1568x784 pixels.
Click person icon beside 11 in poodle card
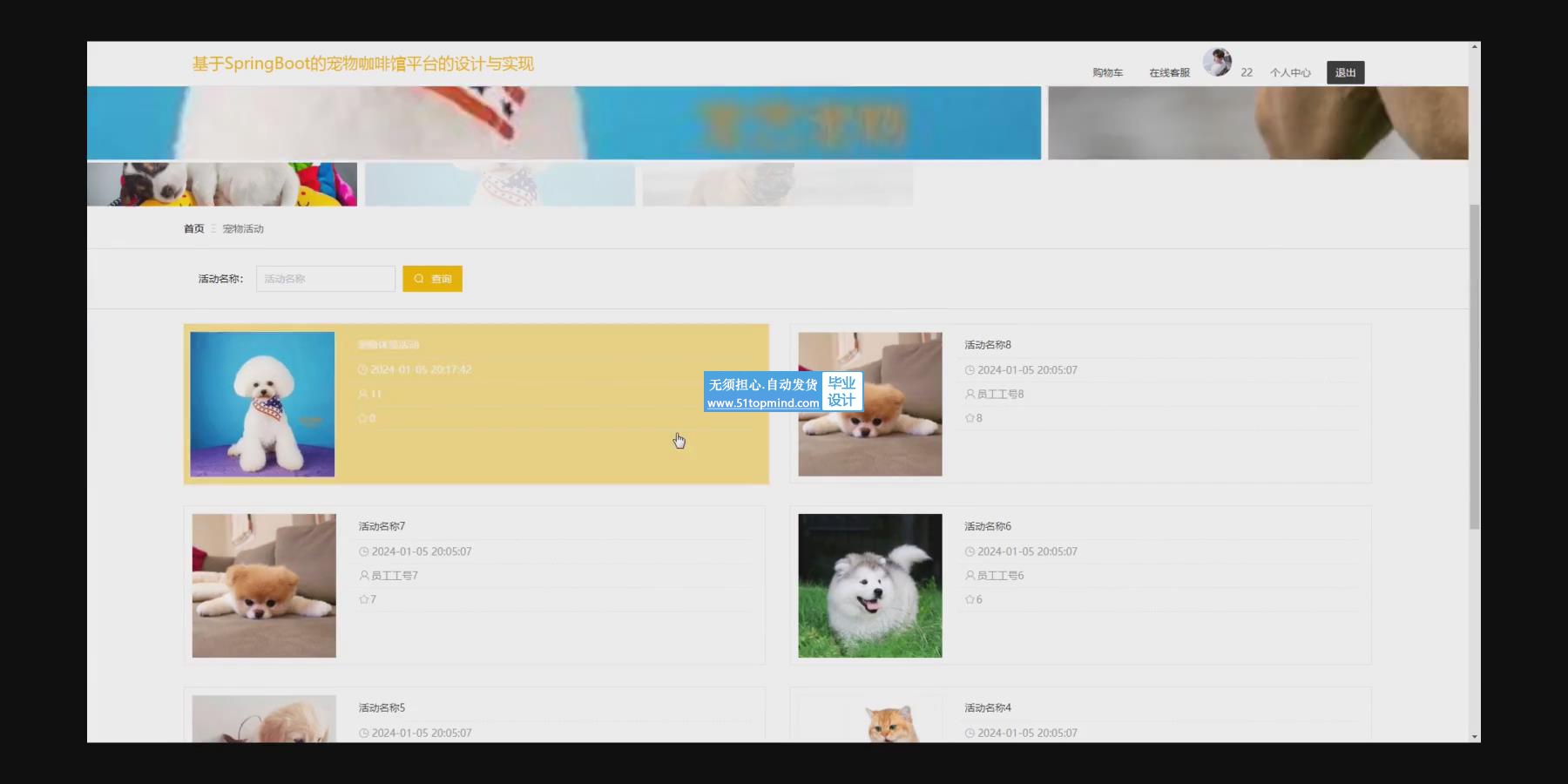[x=362, y=394]
